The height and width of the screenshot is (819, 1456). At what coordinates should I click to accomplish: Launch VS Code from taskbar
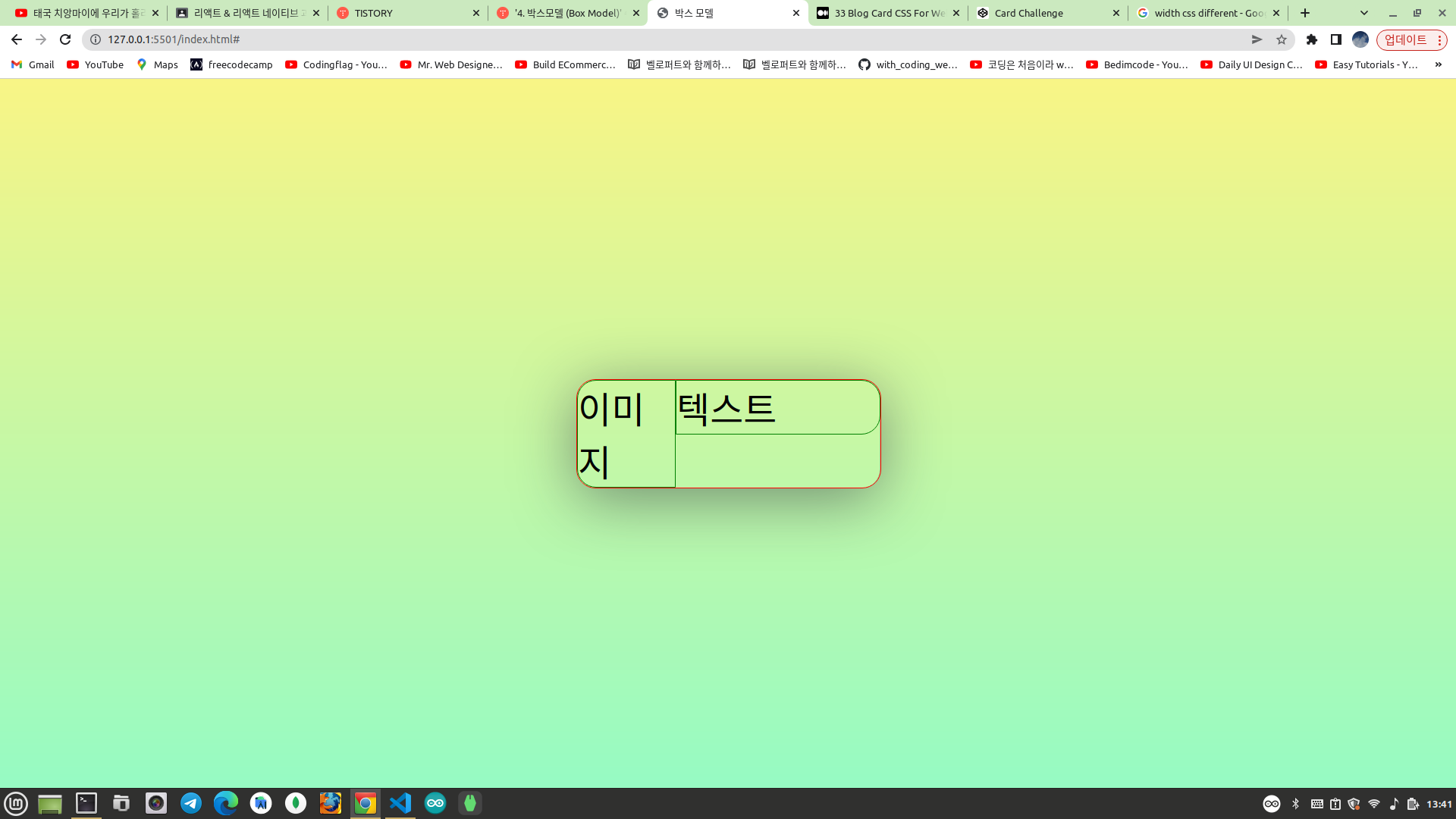tap(400, 803)
